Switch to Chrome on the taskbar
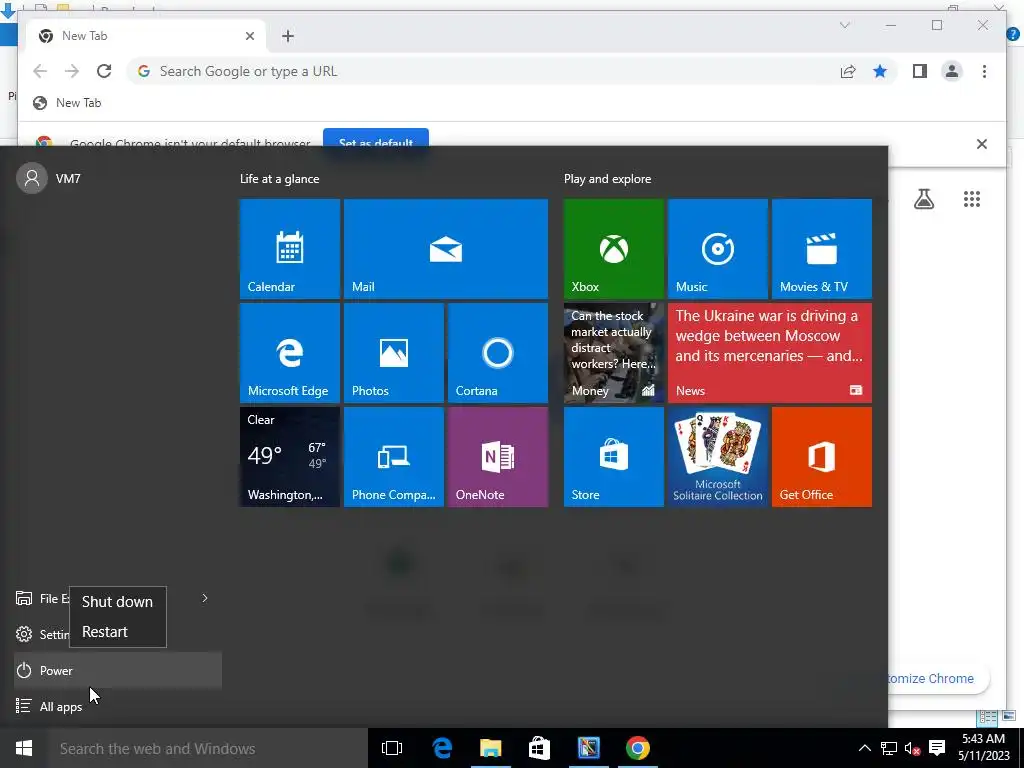The image size is (1024, 768). 637,748
